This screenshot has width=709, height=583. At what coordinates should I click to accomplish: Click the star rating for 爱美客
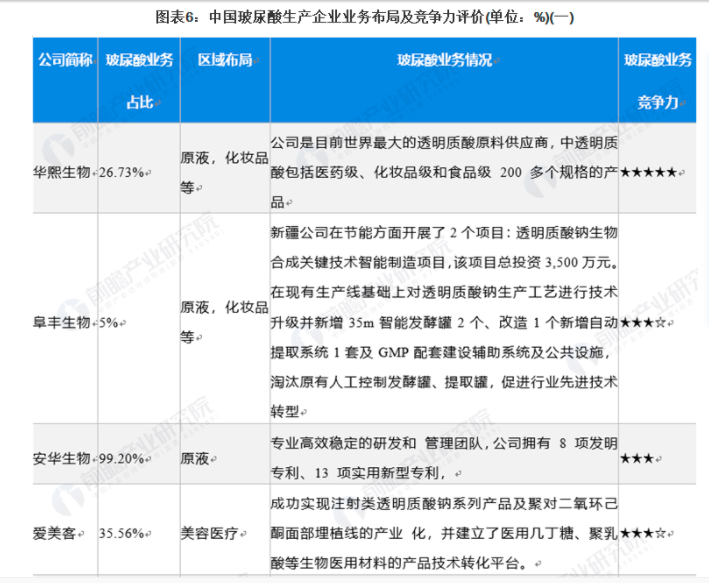643,533
